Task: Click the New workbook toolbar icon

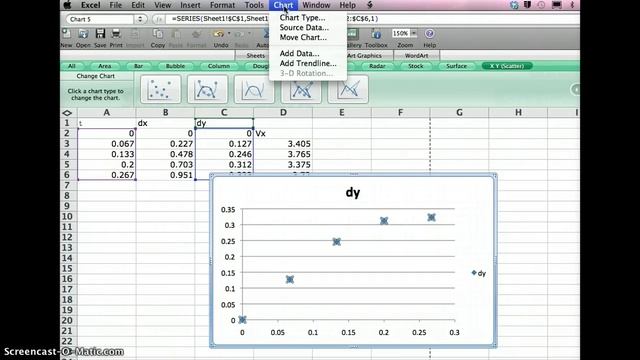Action: 66,34
